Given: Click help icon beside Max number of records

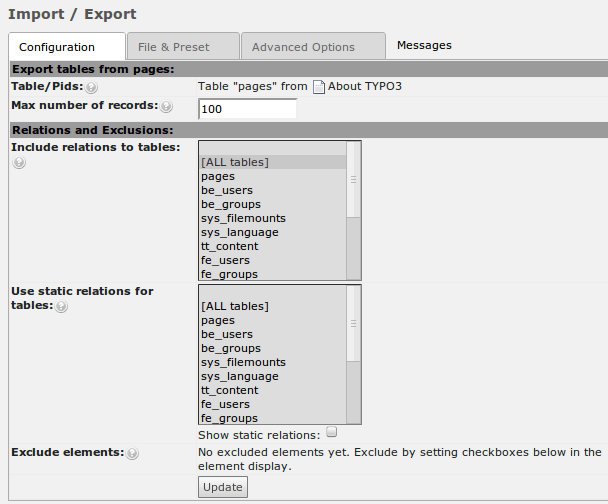Looking at the screenshot, I should (166, 106).
